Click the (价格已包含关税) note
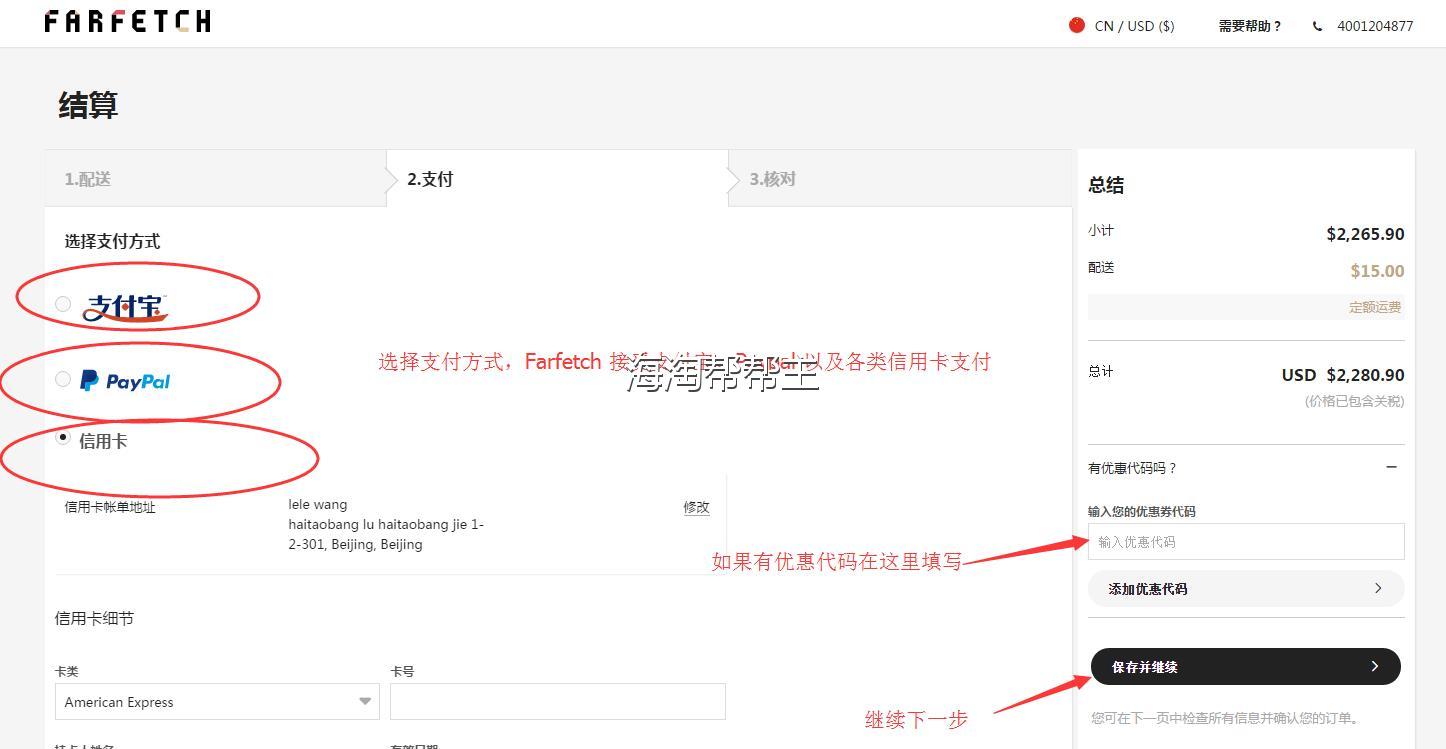Screen dimensions: 1446x749 point(1354,401)
